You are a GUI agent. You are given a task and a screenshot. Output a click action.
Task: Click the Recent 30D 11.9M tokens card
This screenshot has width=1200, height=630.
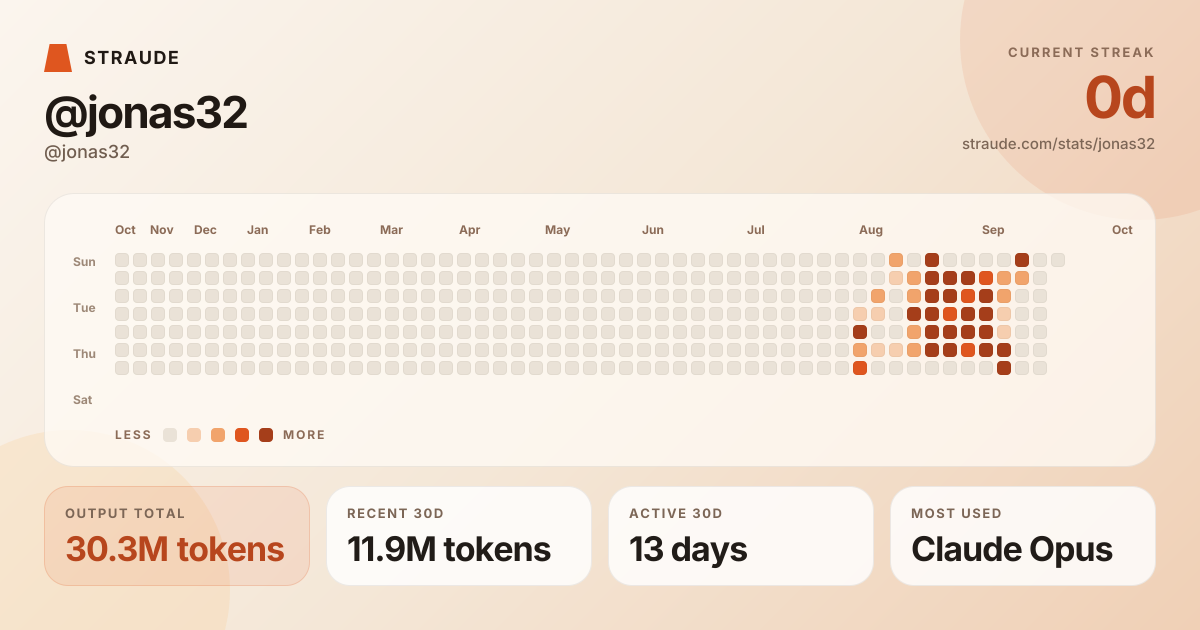pyautogui.click(x=459, y=536)
